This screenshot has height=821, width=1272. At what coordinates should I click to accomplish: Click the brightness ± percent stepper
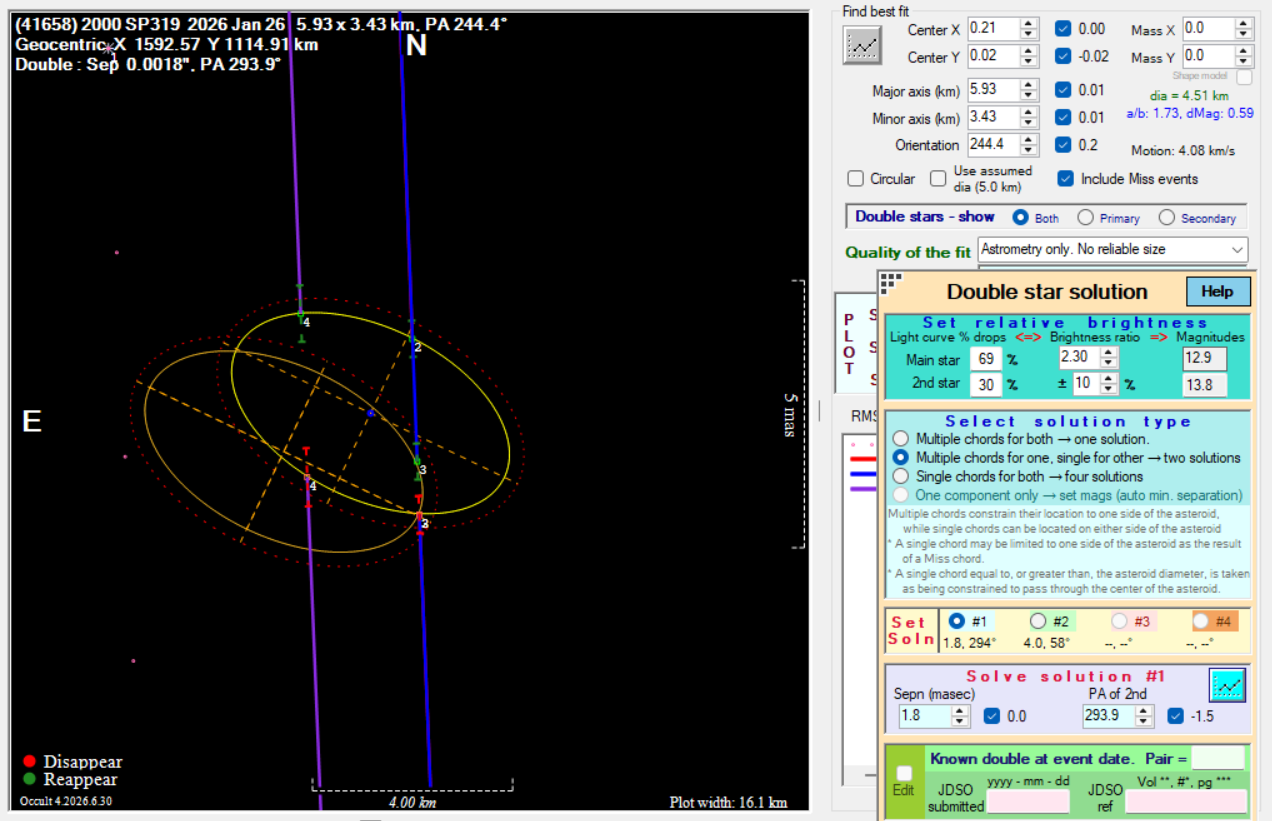click(x=1109, y=383)
